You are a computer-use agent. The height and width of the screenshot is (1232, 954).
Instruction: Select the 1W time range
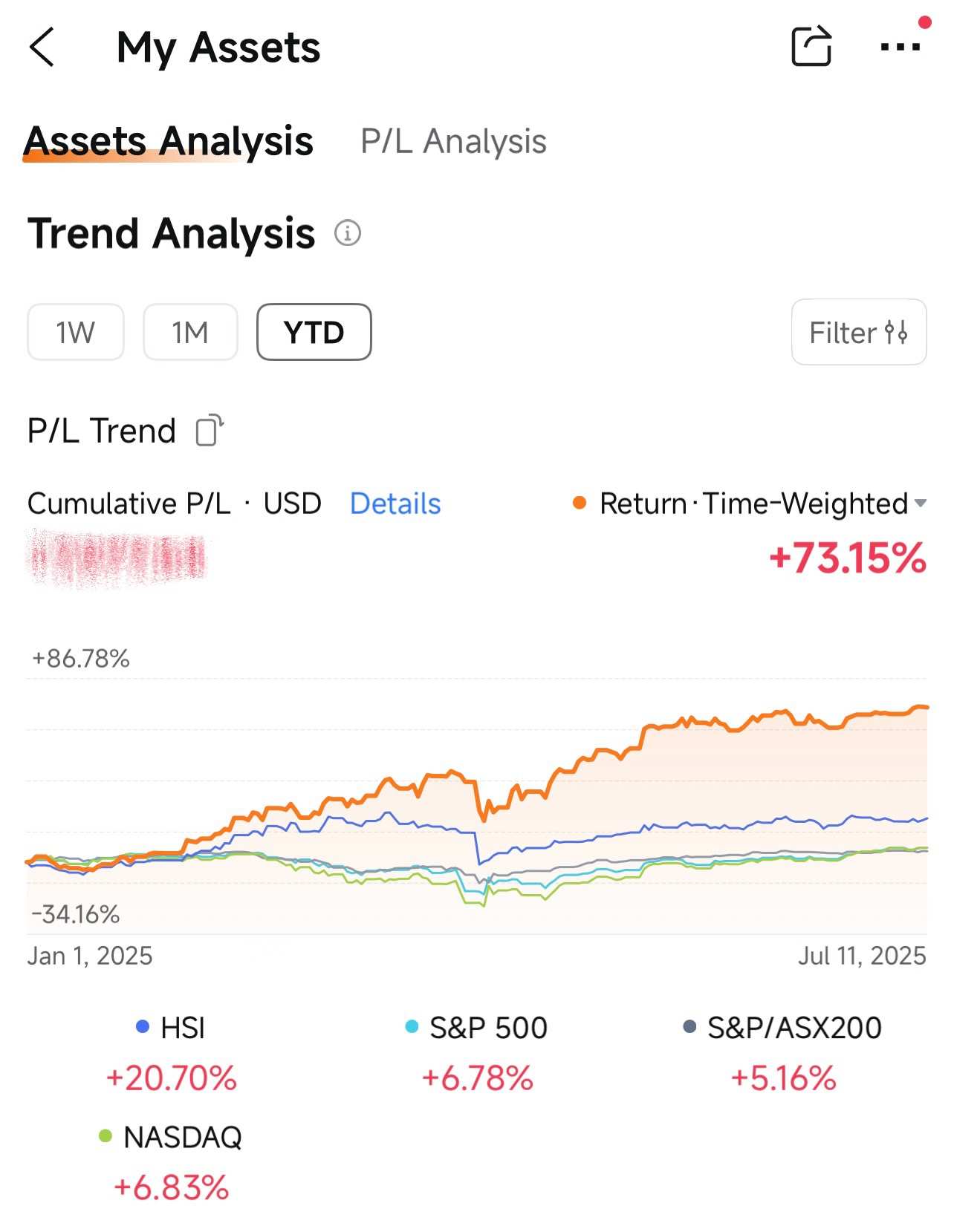point(76,332)
